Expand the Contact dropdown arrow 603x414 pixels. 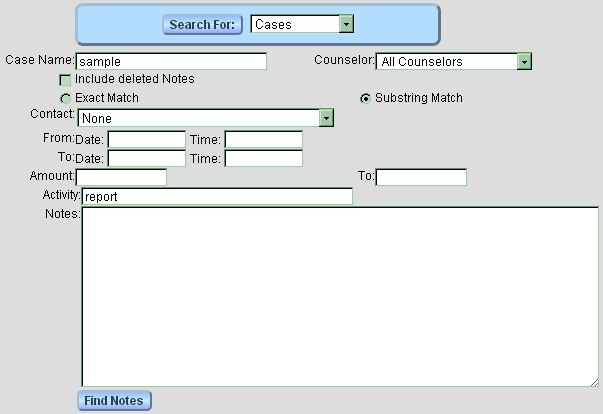click(325, 118)
